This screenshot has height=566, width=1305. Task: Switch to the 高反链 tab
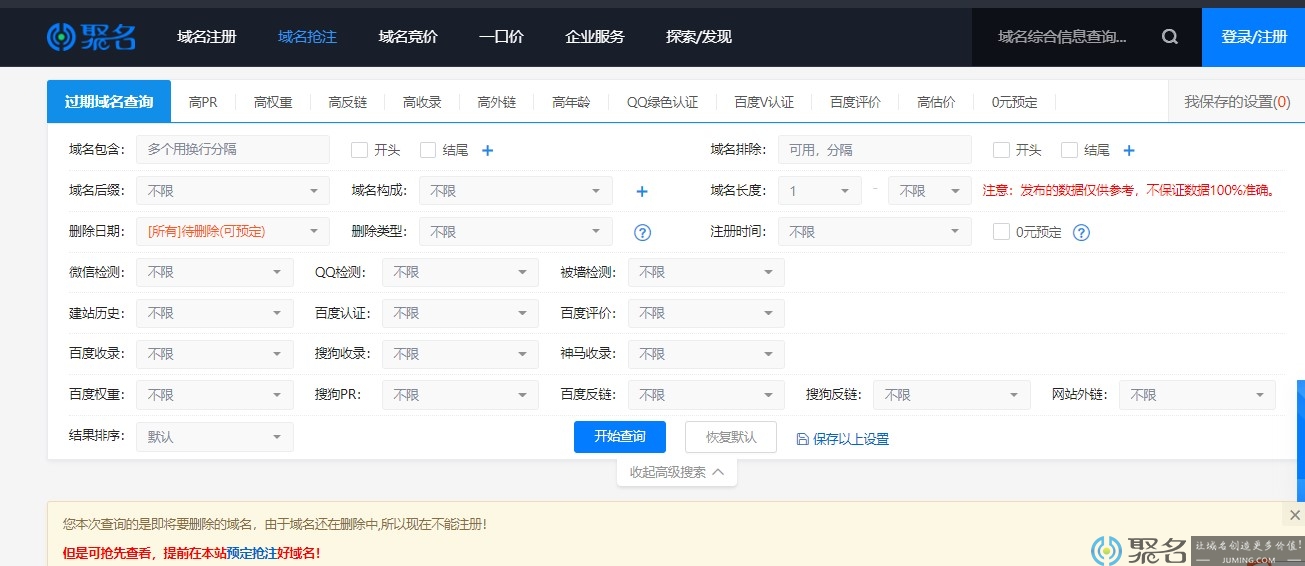tap(347, 102)
